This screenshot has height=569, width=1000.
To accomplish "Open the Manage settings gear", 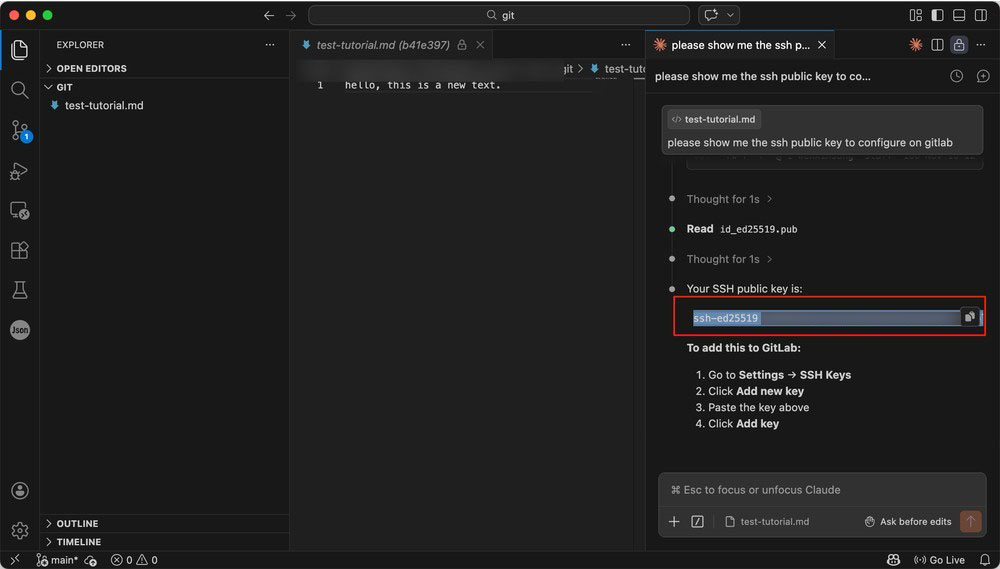I will pyautogui.click(x=19, y=530).
